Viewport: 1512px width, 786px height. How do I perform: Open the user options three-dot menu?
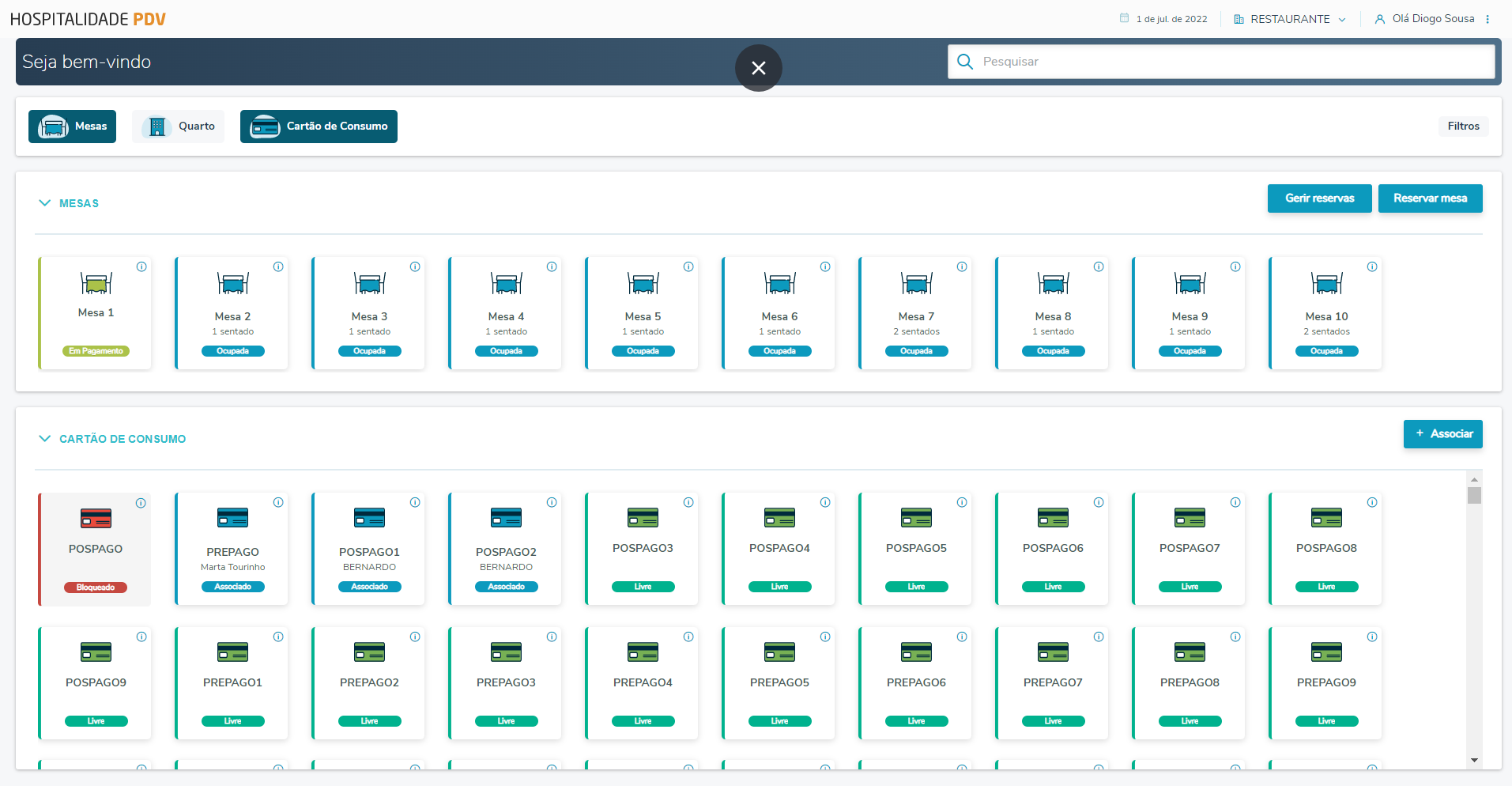pyautogui.click(x=1487, y=19)
